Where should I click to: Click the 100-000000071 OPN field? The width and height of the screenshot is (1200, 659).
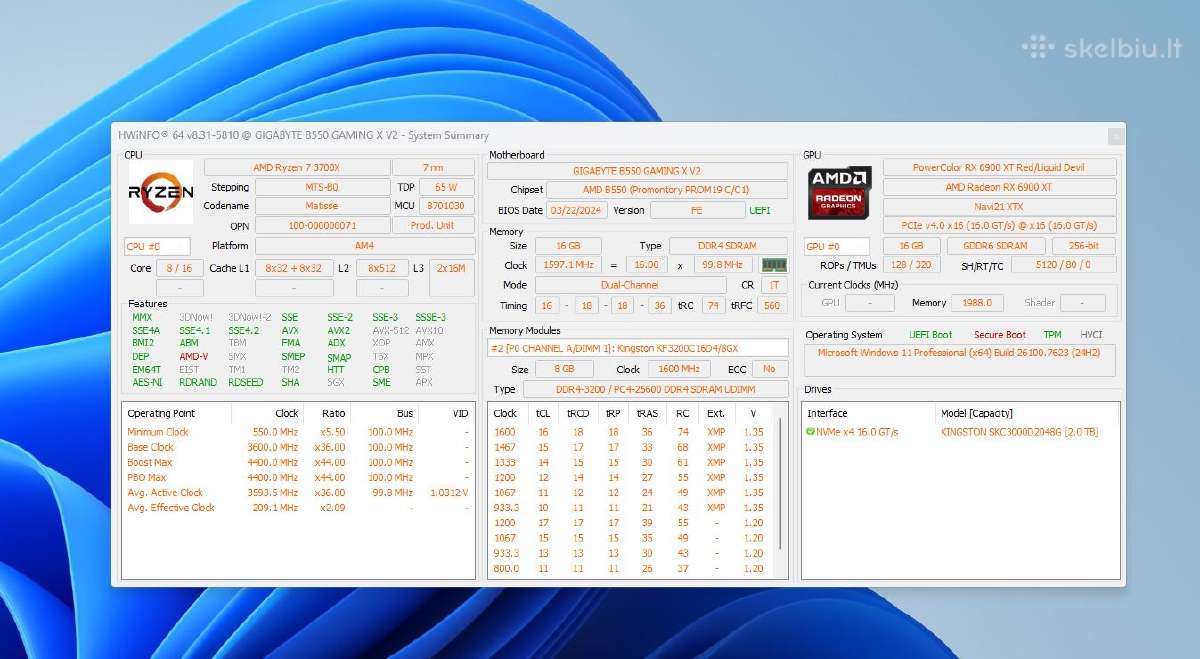(x=321, y=225)
